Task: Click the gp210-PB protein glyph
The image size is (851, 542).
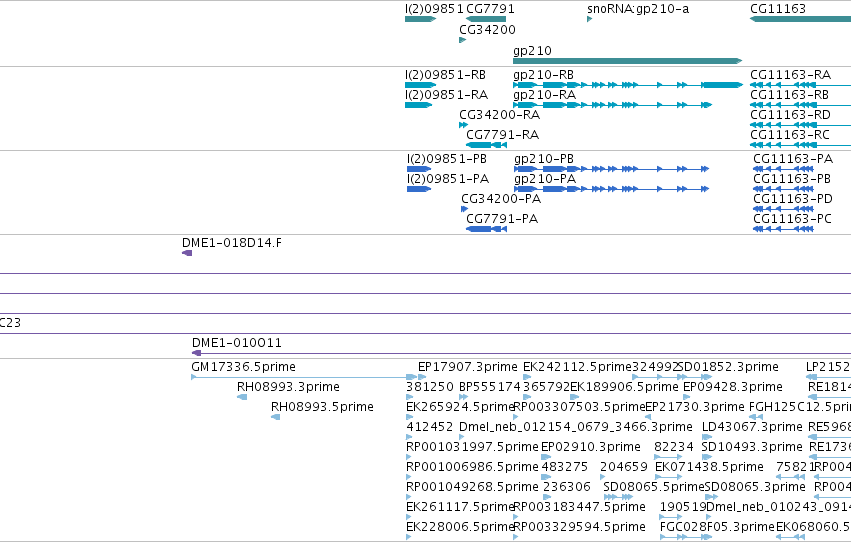Action: coord(611,169)
